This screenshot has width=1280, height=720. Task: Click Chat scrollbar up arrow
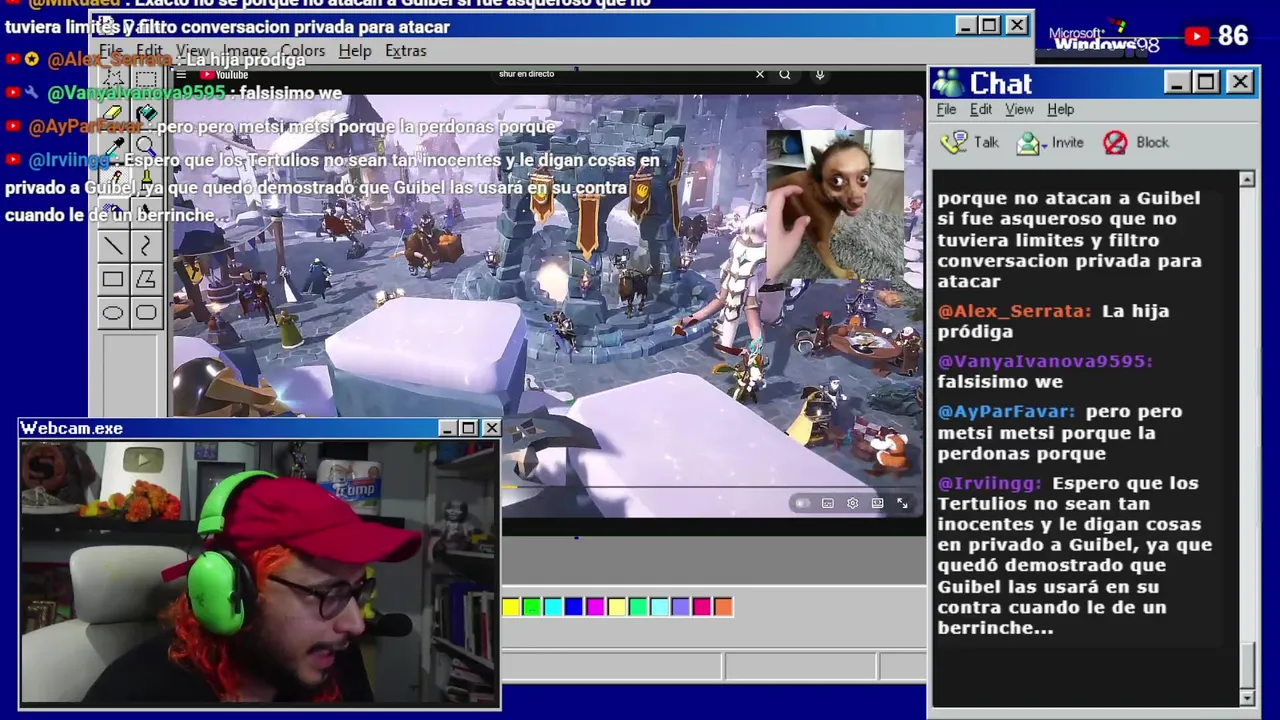coord(1247,179)
